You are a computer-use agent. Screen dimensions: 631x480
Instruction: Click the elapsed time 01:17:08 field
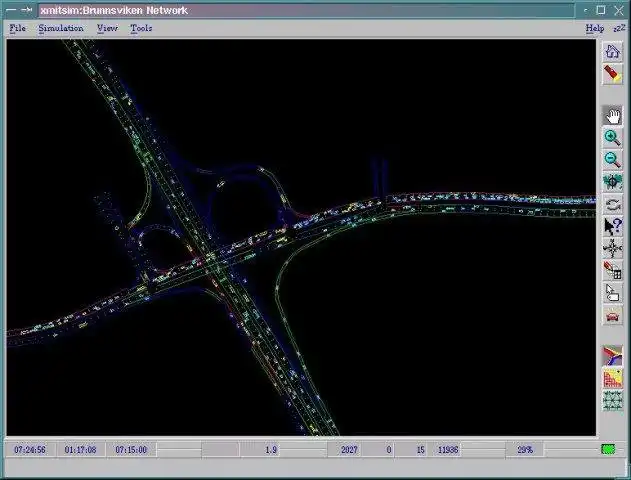pyautogui.click(x=80, y=449)
